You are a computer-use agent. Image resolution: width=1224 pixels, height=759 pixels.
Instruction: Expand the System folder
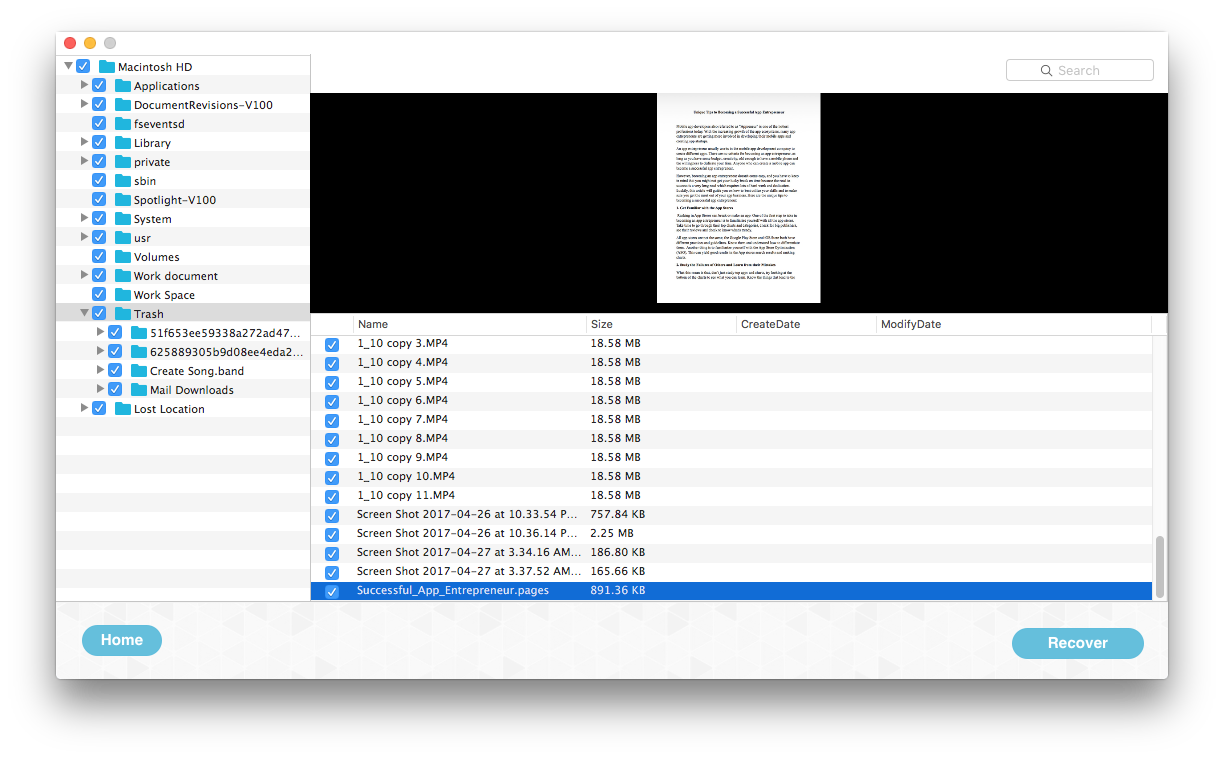(x=84, y=219)
